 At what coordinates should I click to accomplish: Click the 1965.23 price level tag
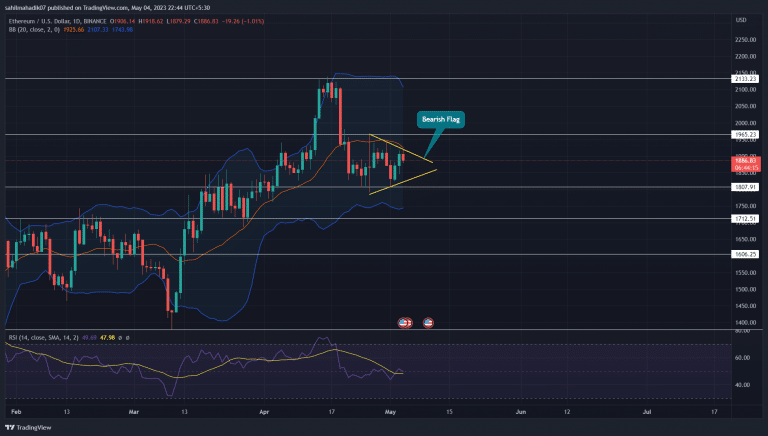[x=747, y=134]
